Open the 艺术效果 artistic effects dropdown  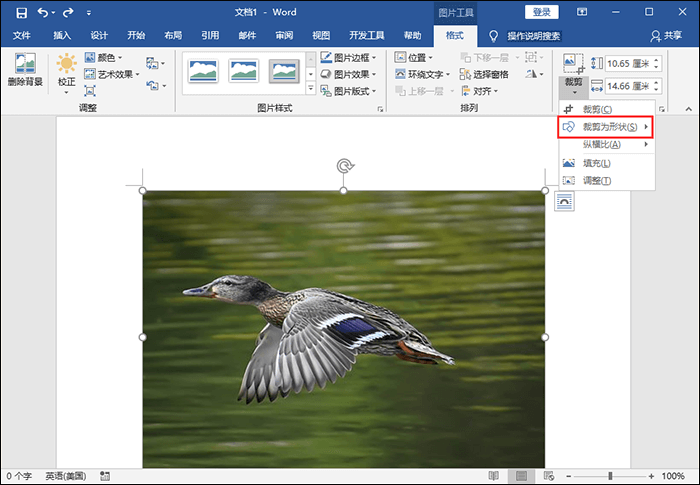112,74
